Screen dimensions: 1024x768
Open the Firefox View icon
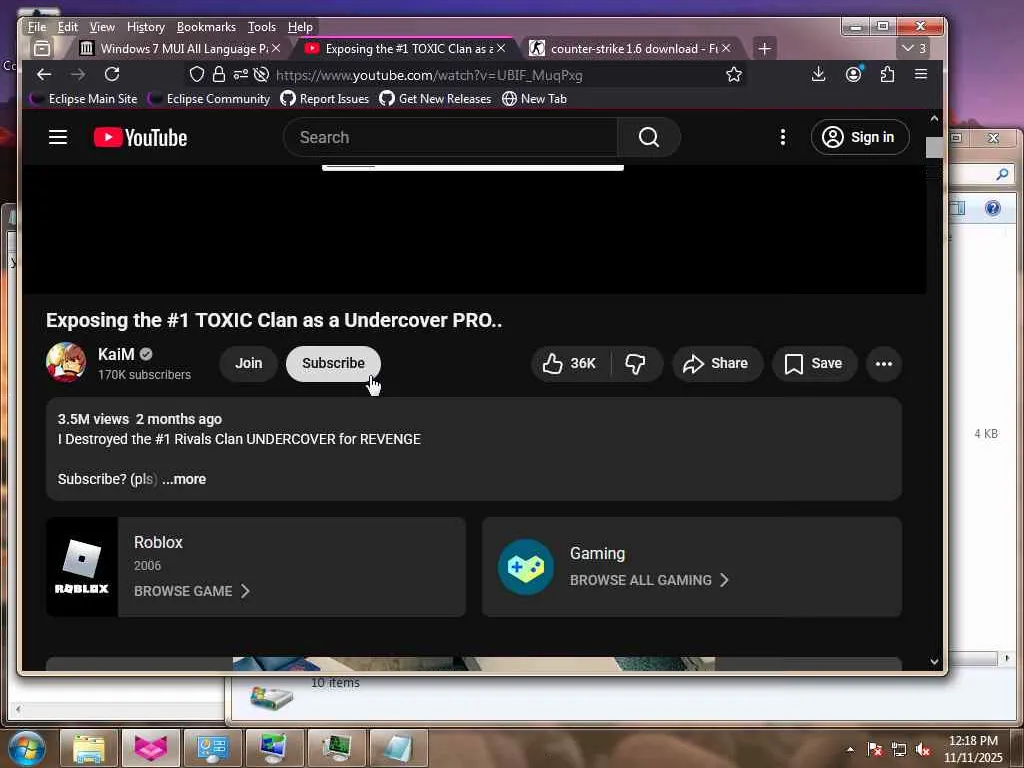(42, 48)
